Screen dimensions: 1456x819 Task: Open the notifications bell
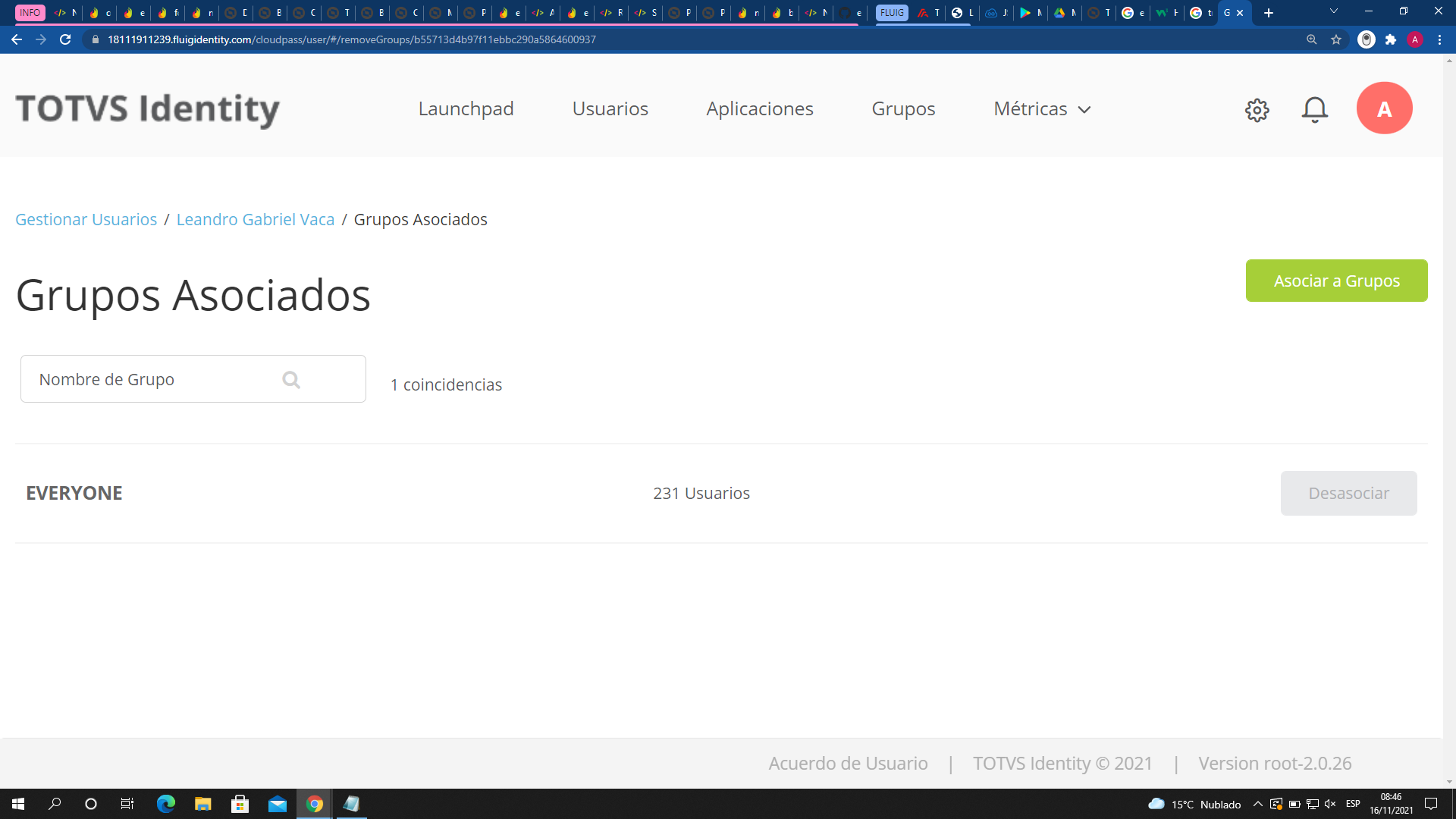tap(1314, 110)
